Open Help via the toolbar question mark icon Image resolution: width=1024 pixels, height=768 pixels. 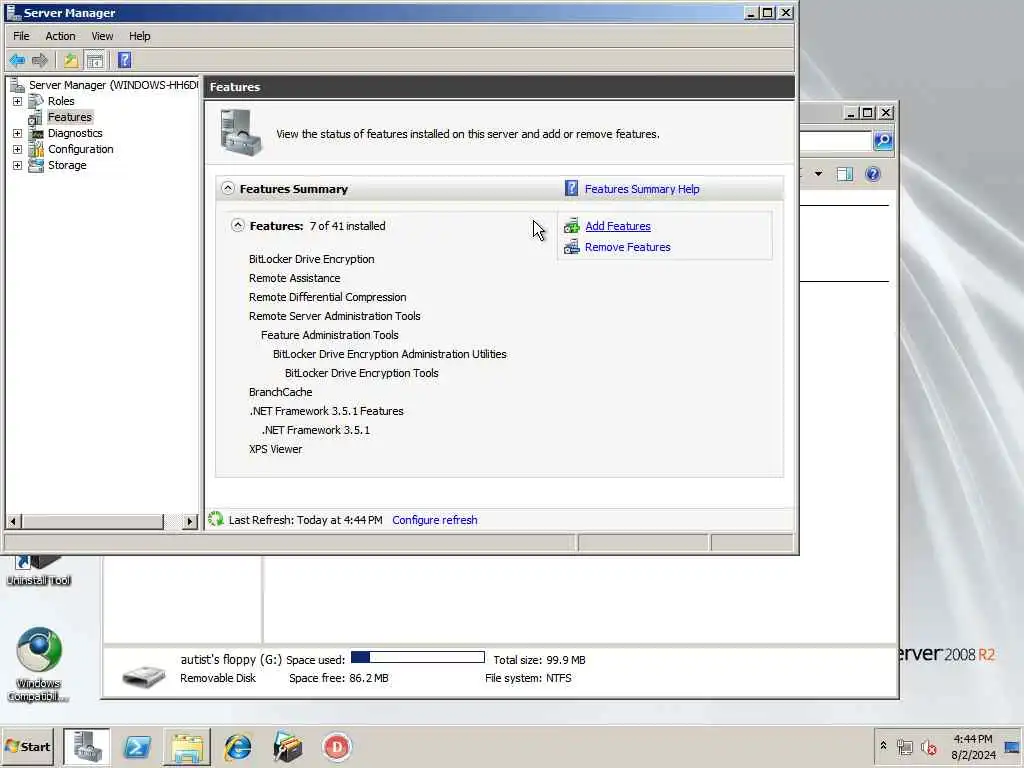point(124,61)
